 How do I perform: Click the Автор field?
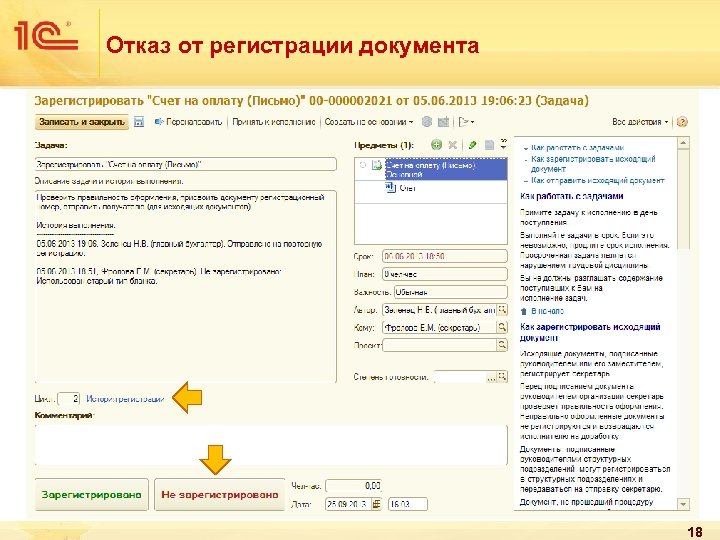439,310
